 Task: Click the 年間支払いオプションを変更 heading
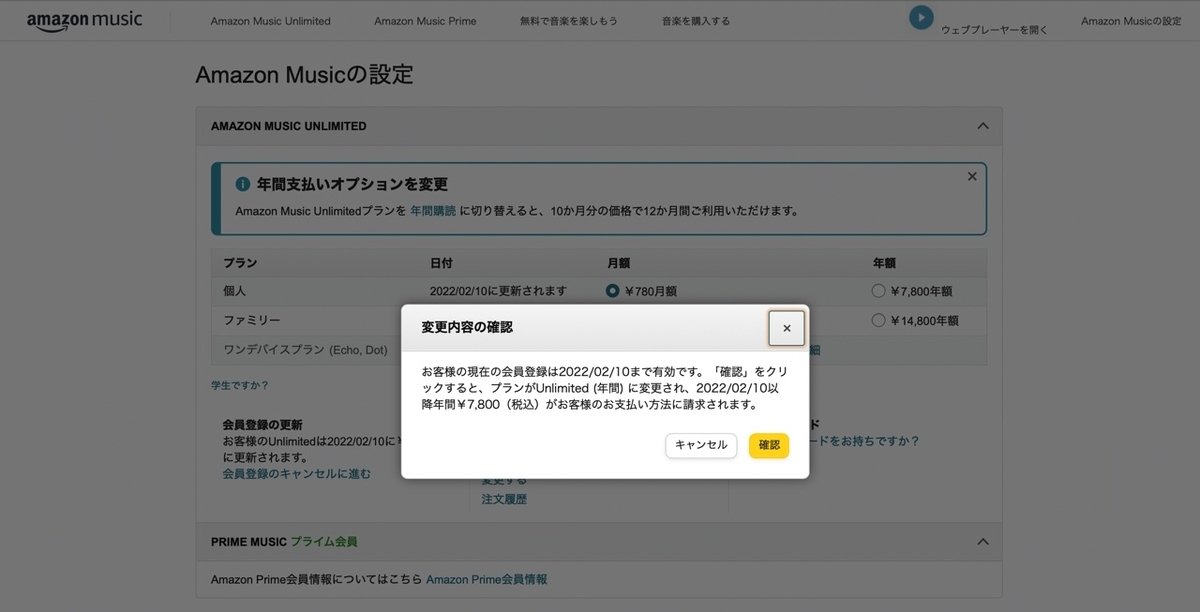(352, 184)
